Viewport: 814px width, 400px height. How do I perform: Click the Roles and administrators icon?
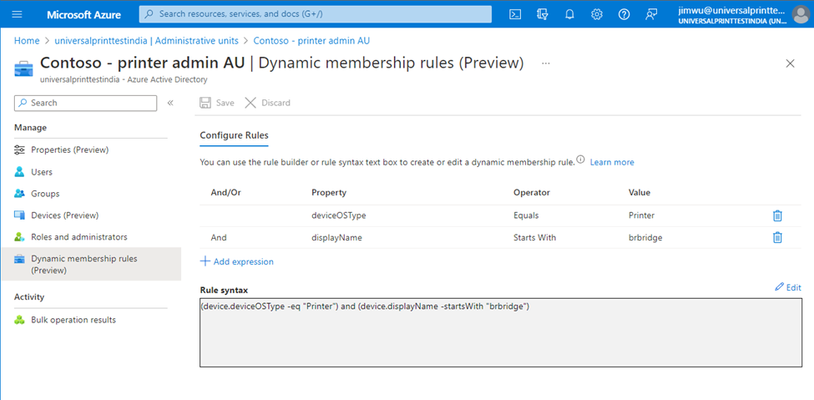(20, 237)
